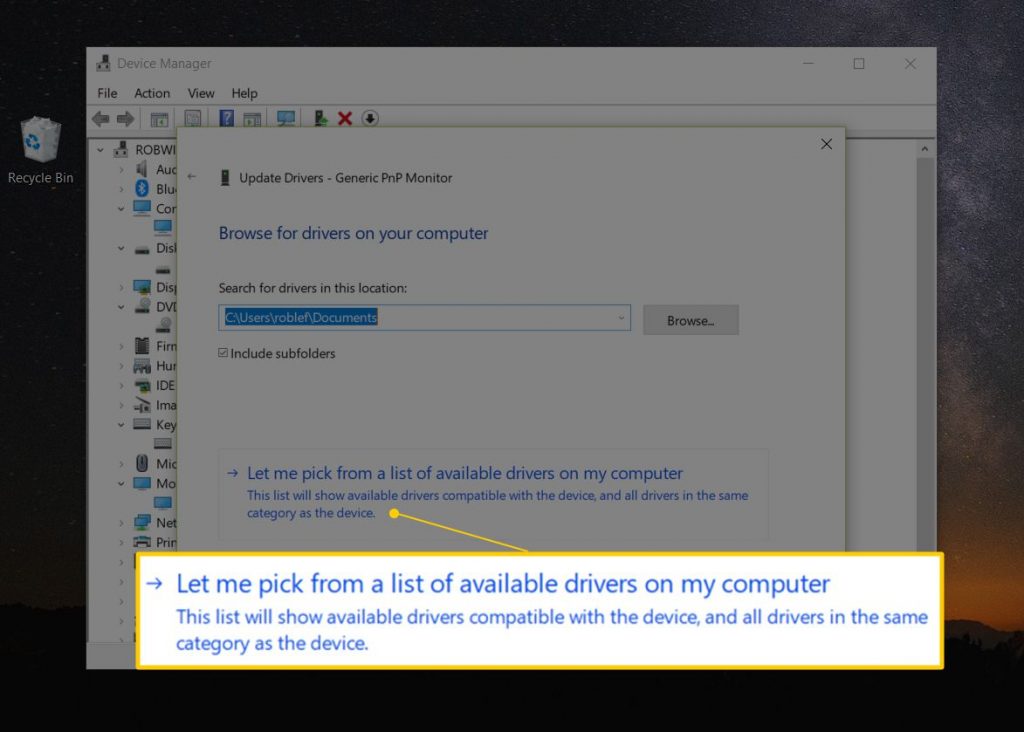This screenshot has width=1024, height=732.
Task: Select the ROBWI computer name tree item
Action: pyautogui.click(x=155, y=150)
